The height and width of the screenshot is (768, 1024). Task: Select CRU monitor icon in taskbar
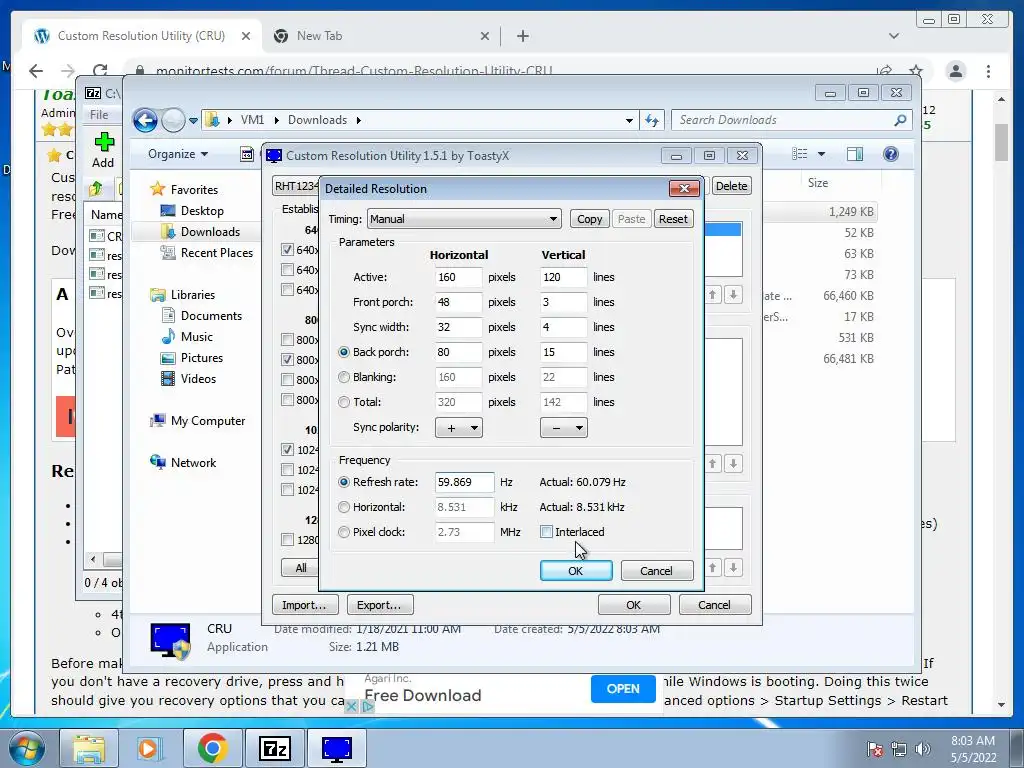pos(336,748)
